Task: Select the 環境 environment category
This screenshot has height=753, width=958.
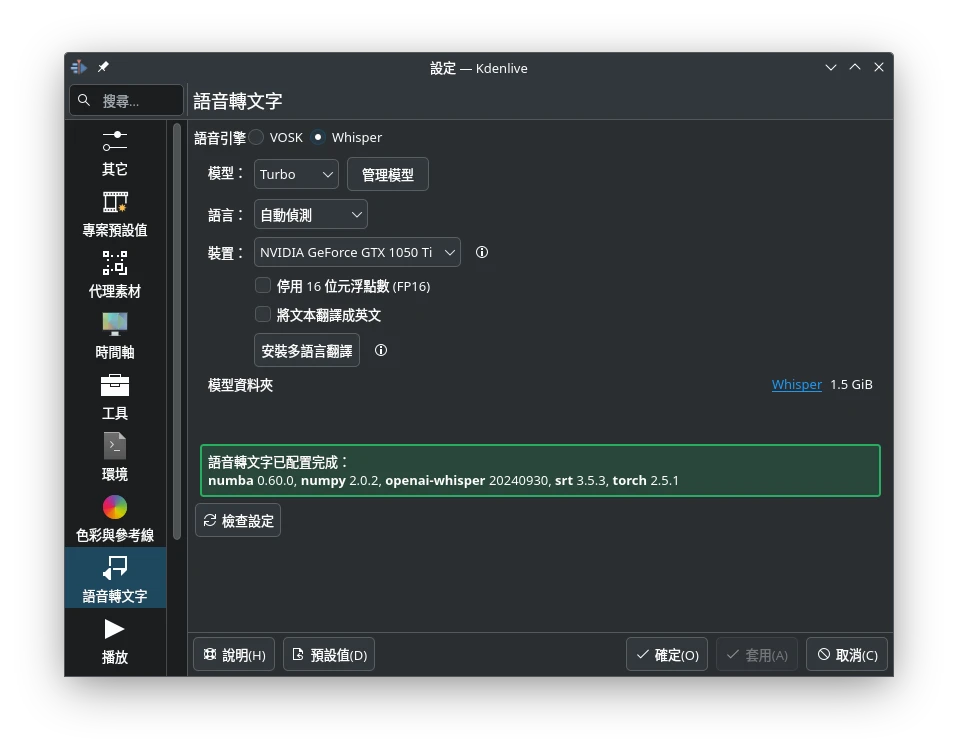Action: (x=115, y=458)
